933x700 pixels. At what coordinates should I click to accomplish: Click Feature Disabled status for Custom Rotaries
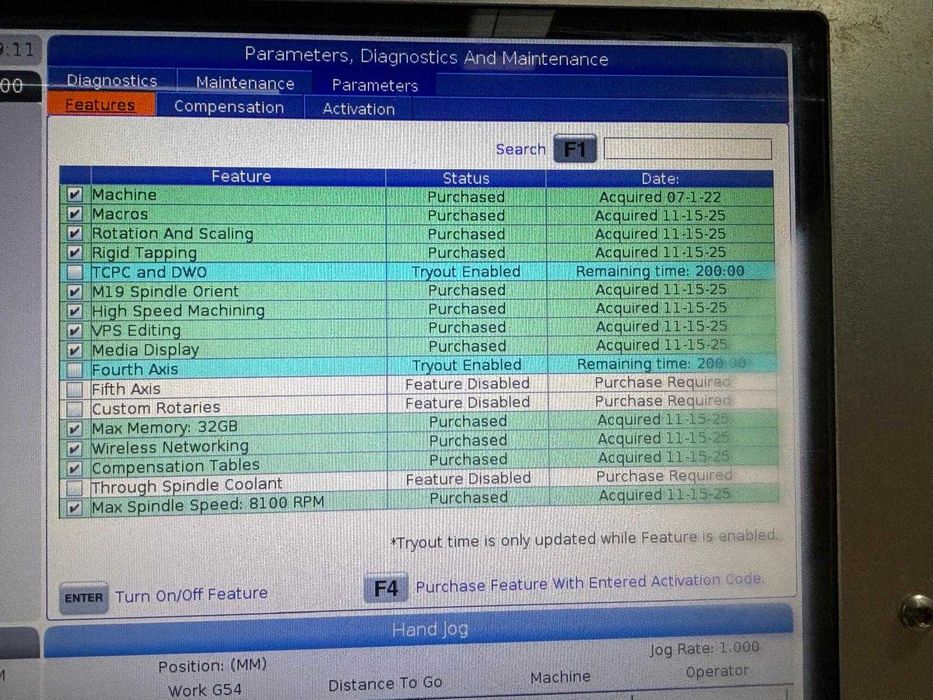click(x=467, y=403)
